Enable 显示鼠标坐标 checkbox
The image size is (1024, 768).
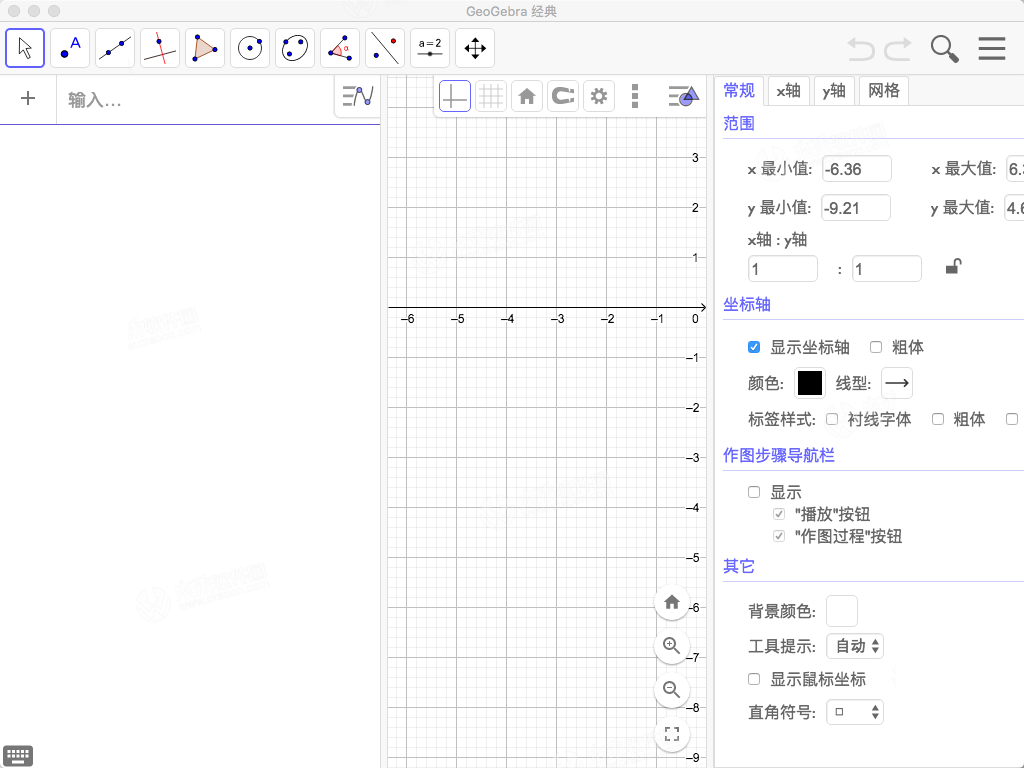(754, 679)
